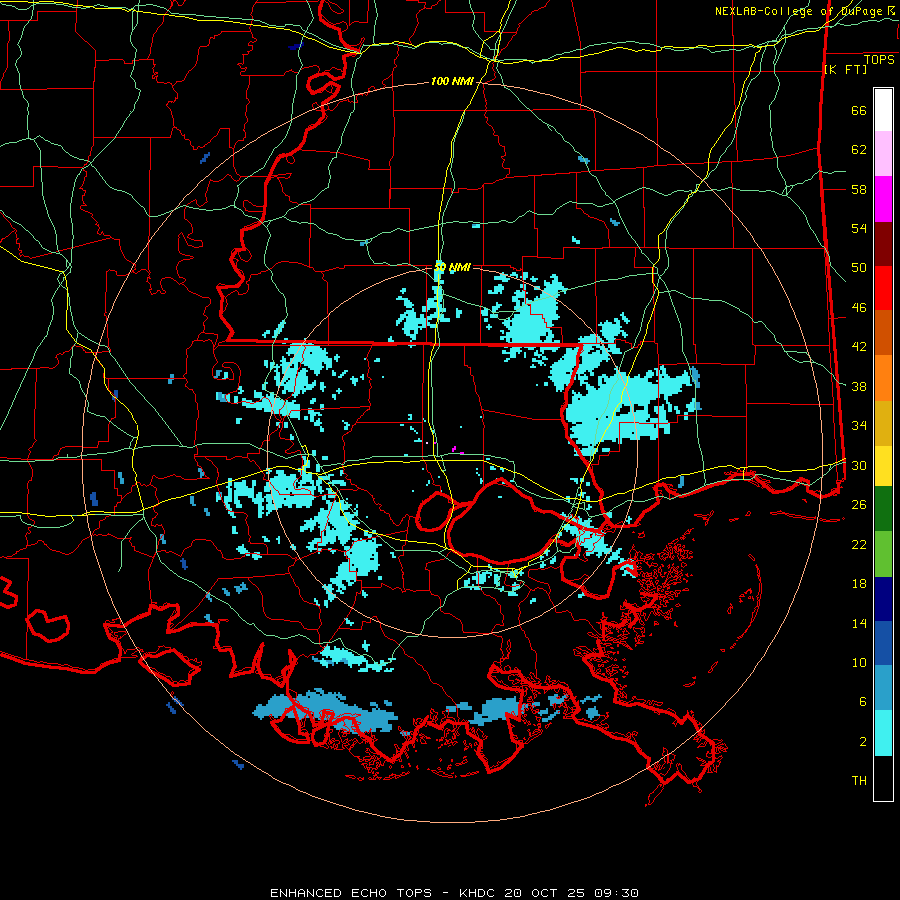Click the '18' legend value

pyautogui.click(x=859, y=584)
